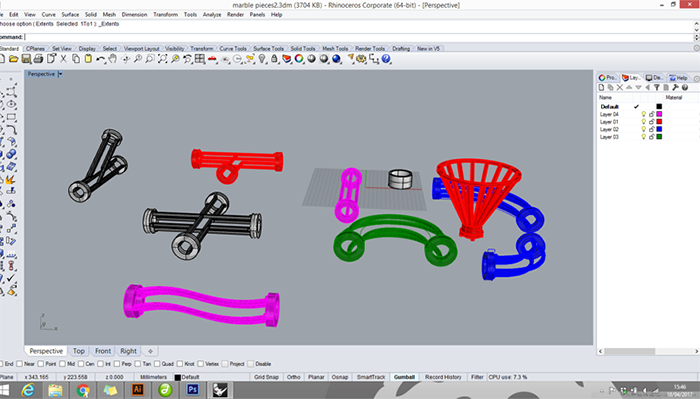This screenshot has height=399, width=700.
Task: Enable the Int osnap checkbox
Action: [x=100, y=364]
